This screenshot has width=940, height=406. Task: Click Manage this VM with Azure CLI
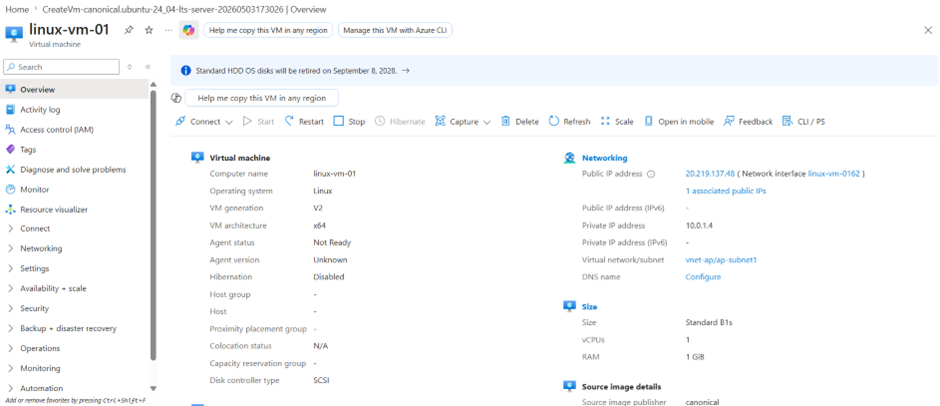pos(395,31)
